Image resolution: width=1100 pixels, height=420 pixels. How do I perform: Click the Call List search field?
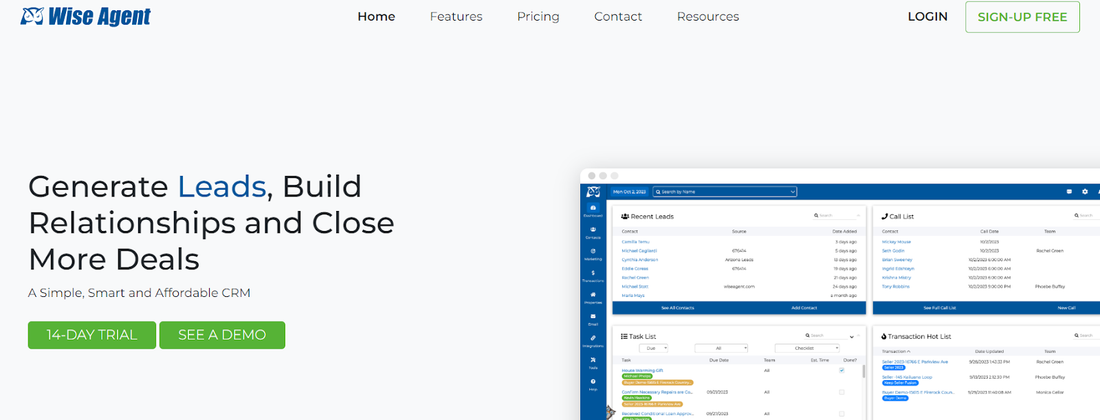point(1087,216)
